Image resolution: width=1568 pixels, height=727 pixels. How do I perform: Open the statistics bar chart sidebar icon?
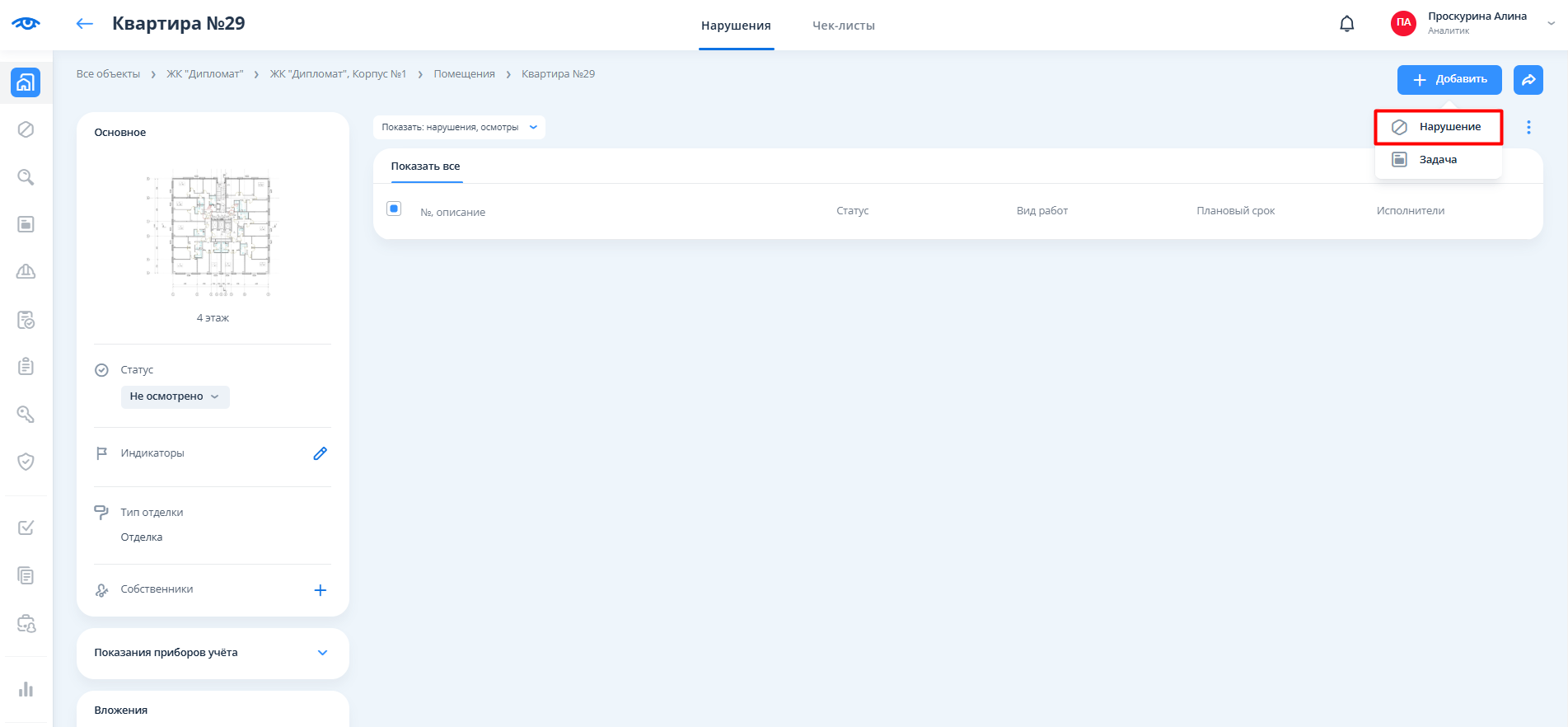tap(26, 689)
